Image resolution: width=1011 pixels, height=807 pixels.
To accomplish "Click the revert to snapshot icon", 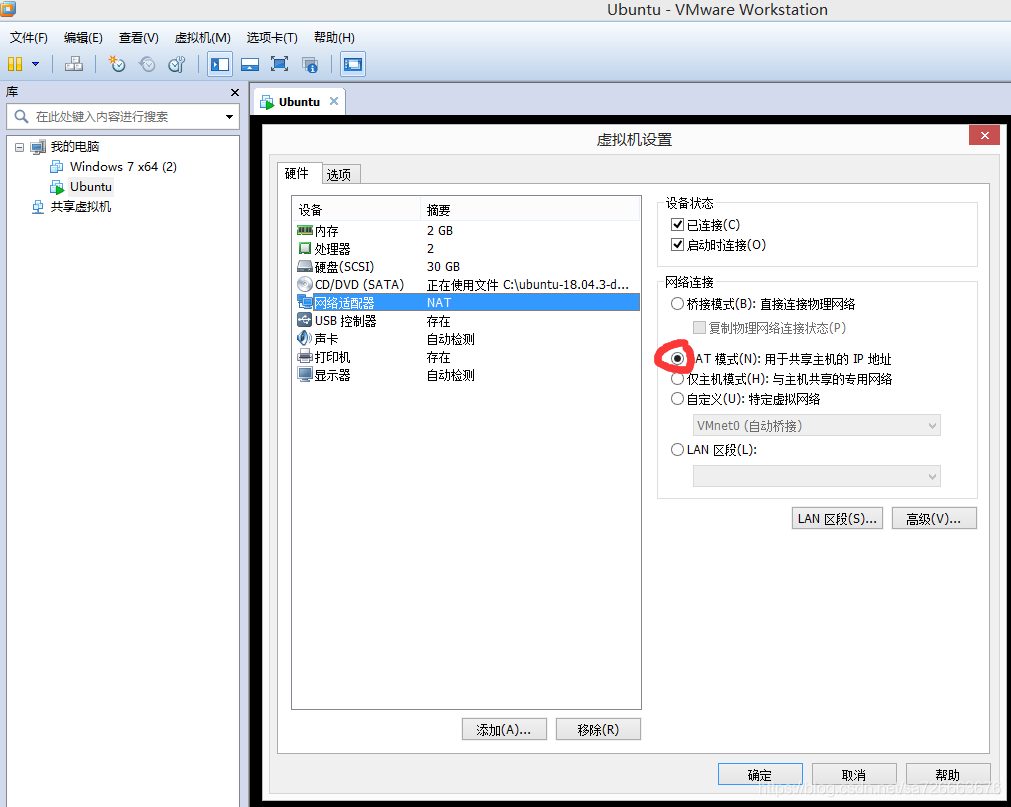I will tap(147, 64).
